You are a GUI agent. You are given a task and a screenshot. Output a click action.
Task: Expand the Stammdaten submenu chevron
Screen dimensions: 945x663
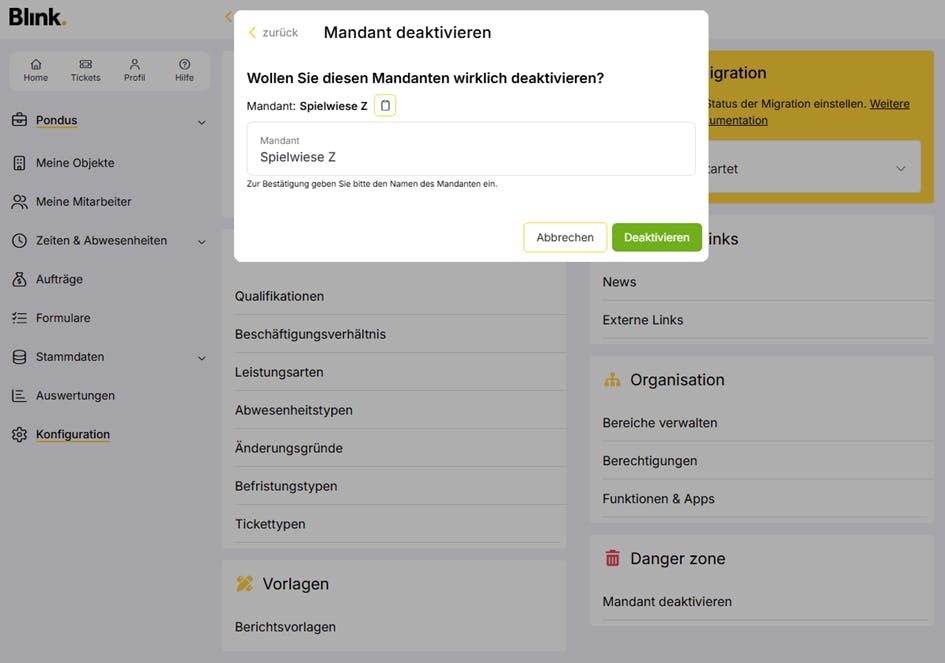click(201, 358)
